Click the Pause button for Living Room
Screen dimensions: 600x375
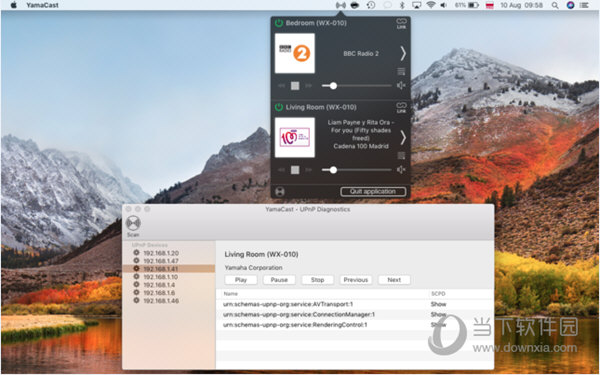pos(279,280)
